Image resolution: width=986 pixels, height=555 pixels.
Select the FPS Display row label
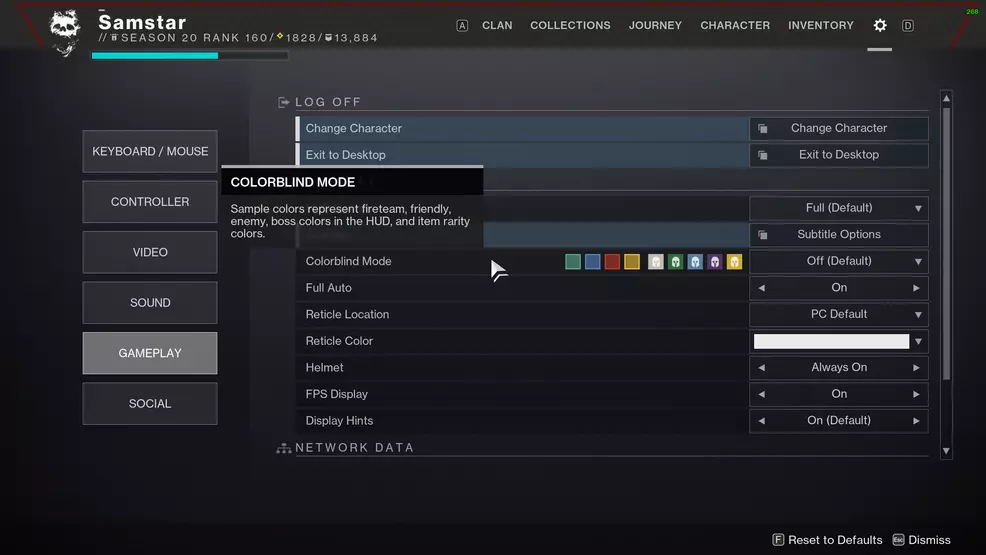[336, 394]
